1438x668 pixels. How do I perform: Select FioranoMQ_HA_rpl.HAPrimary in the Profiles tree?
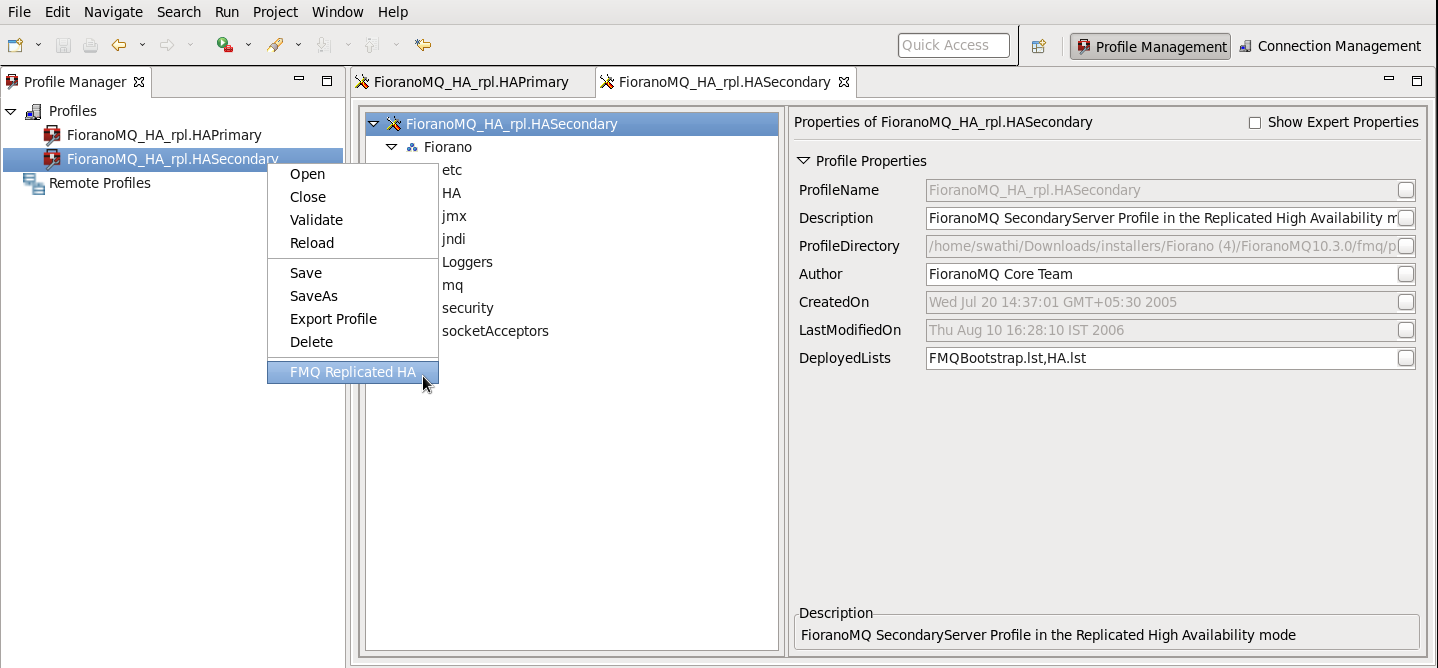(164, 135)
